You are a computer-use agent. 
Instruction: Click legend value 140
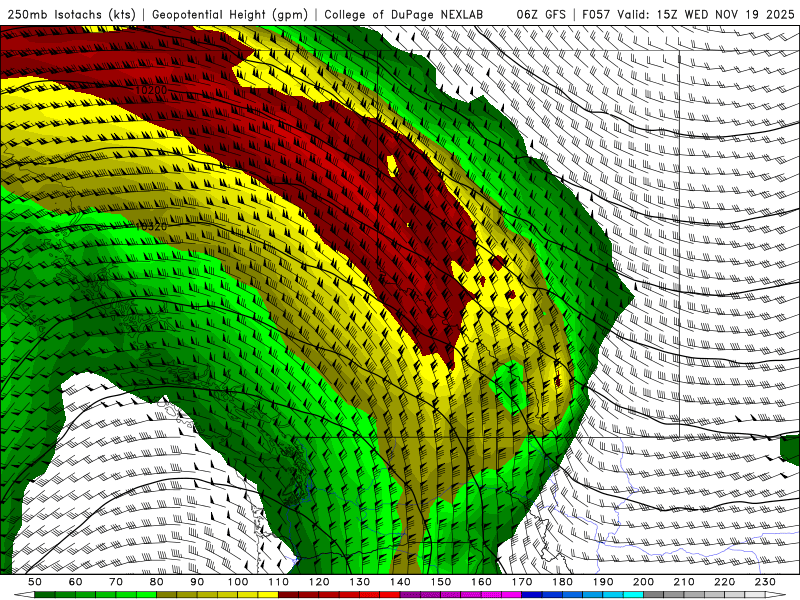click(x=400, y=582)
